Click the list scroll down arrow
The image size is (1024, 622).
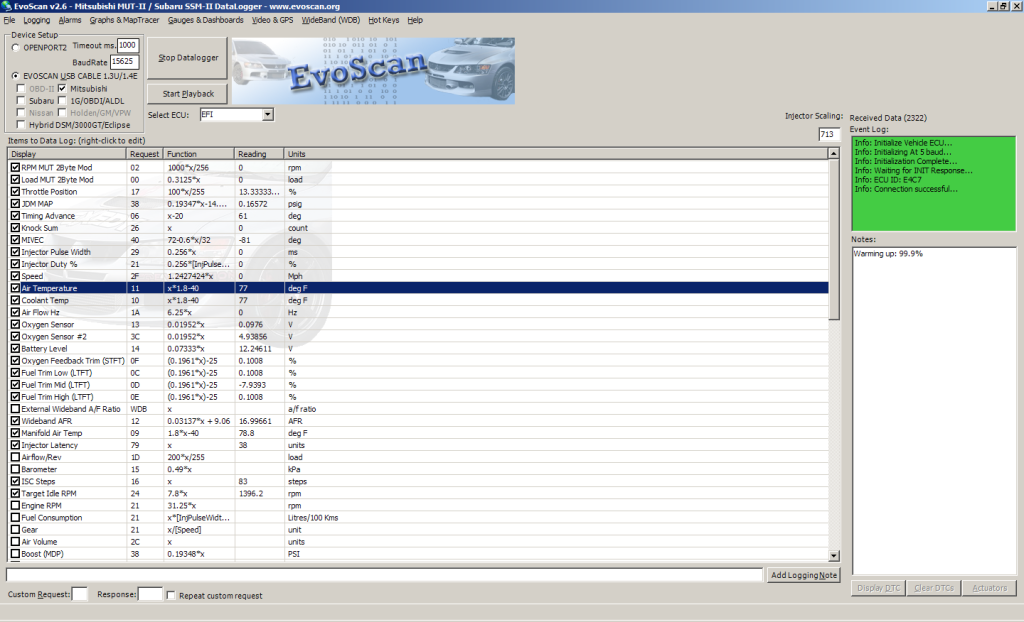click(834, 556)
